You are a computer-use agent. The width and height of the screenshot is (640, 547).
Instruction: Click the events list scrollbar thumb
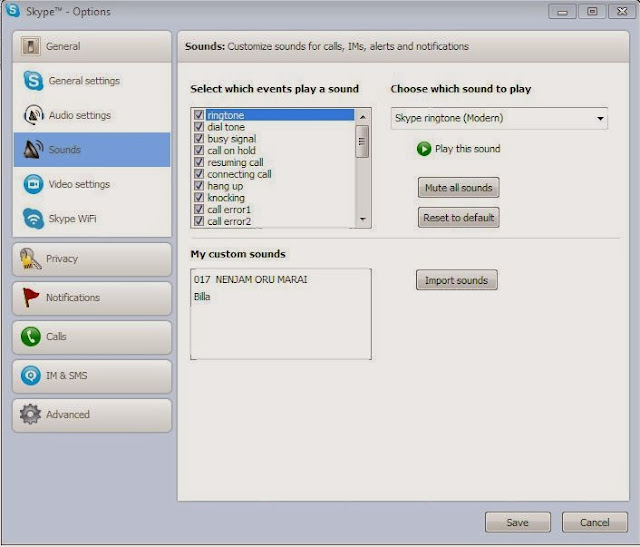tap(362, 141)
